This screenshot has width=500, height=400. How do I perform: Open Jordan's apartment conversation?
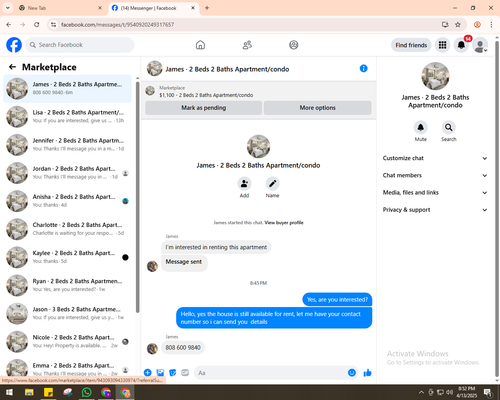pos(67,173)
